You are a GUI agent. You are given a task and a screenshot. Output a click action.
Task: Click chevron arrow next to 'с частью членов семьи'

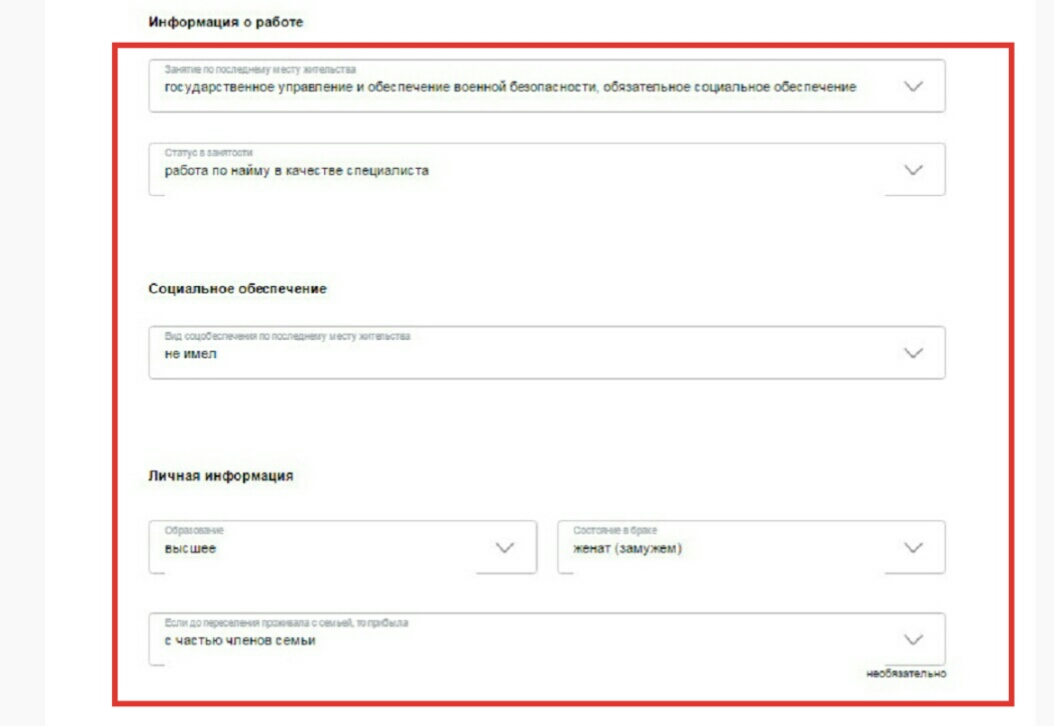click(913, 640)
